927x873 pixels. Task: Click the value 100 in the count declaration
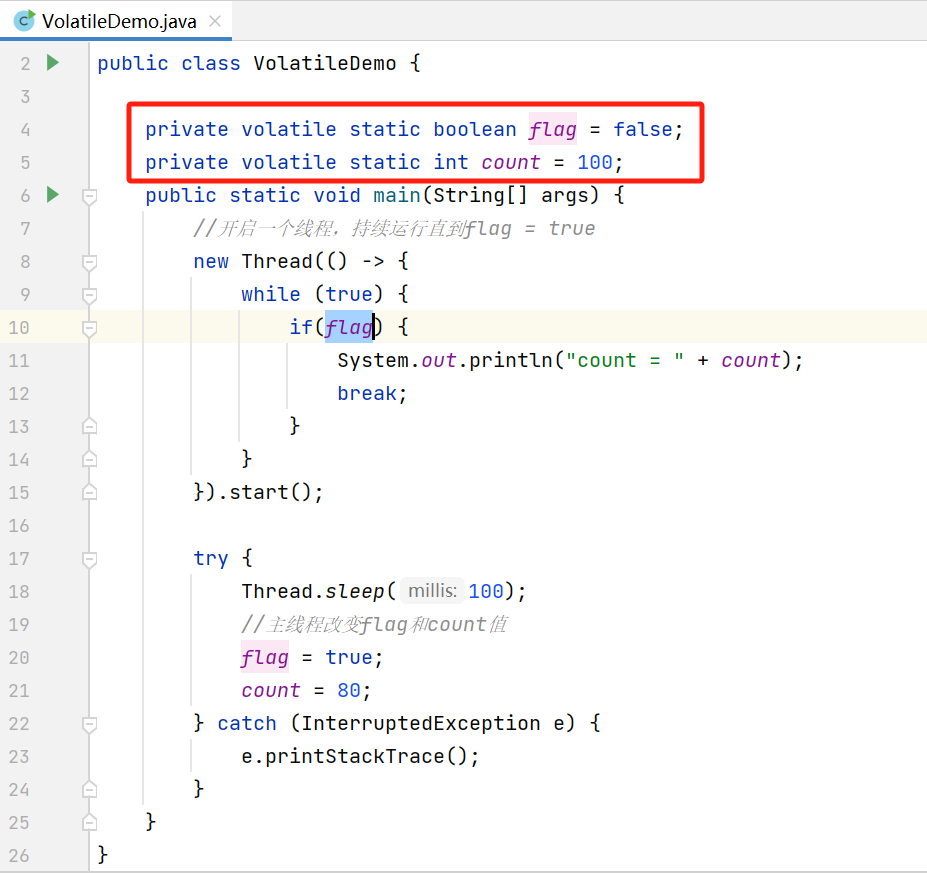(x=595, y=162)
